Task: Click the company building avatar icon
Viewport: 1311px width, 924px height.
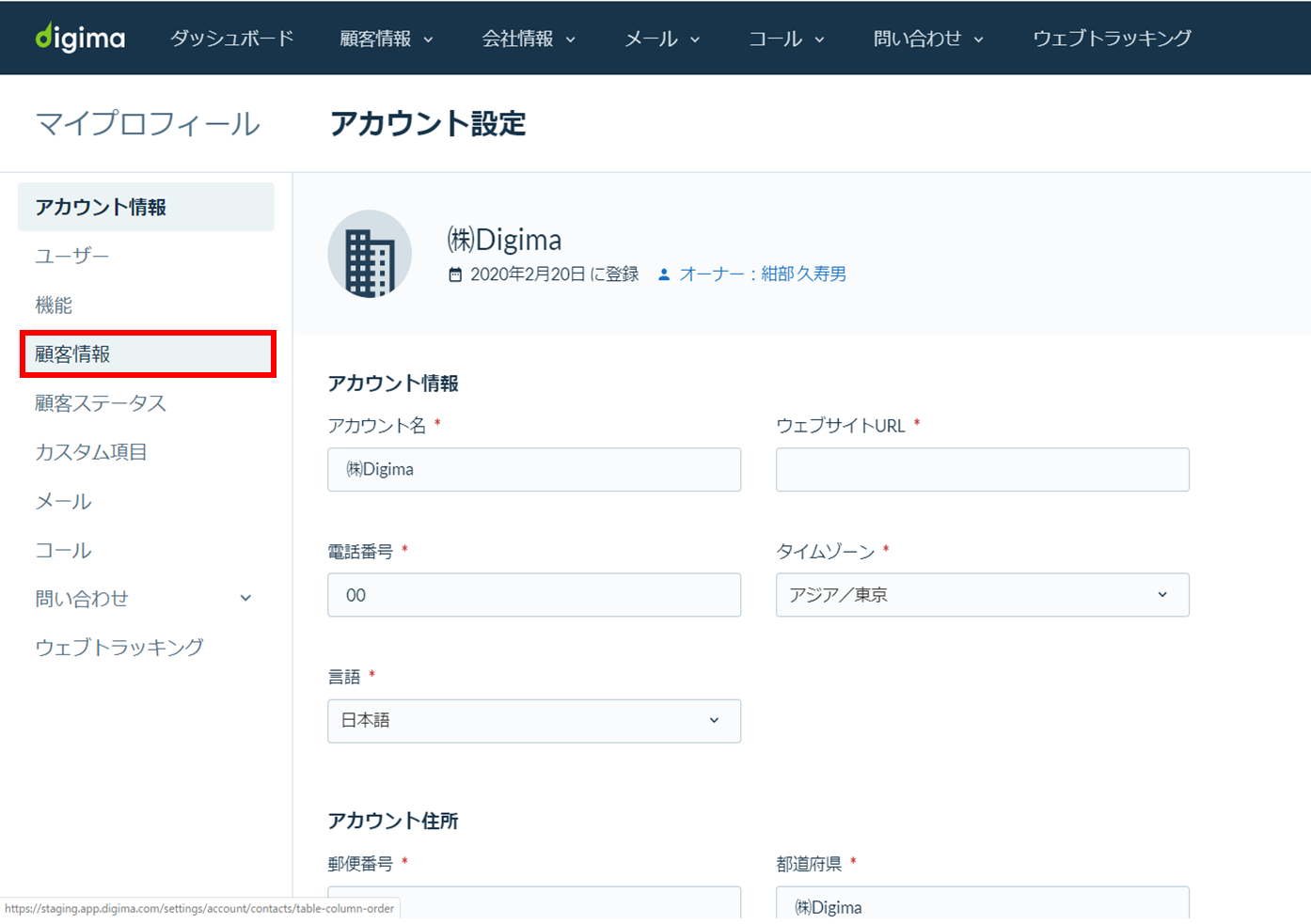Action: 370,254
